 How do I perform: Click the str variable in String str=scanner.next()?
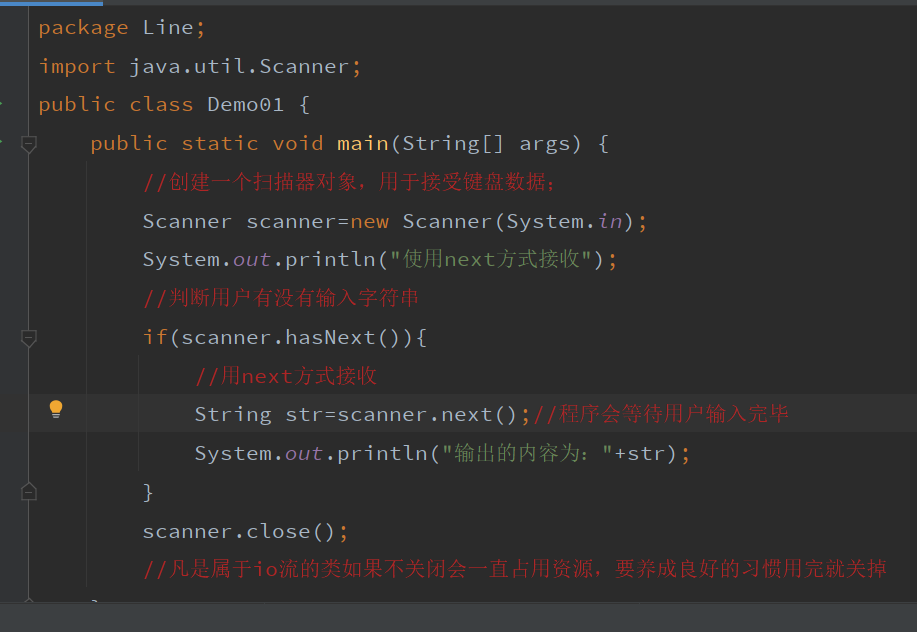tap(304, 415)
